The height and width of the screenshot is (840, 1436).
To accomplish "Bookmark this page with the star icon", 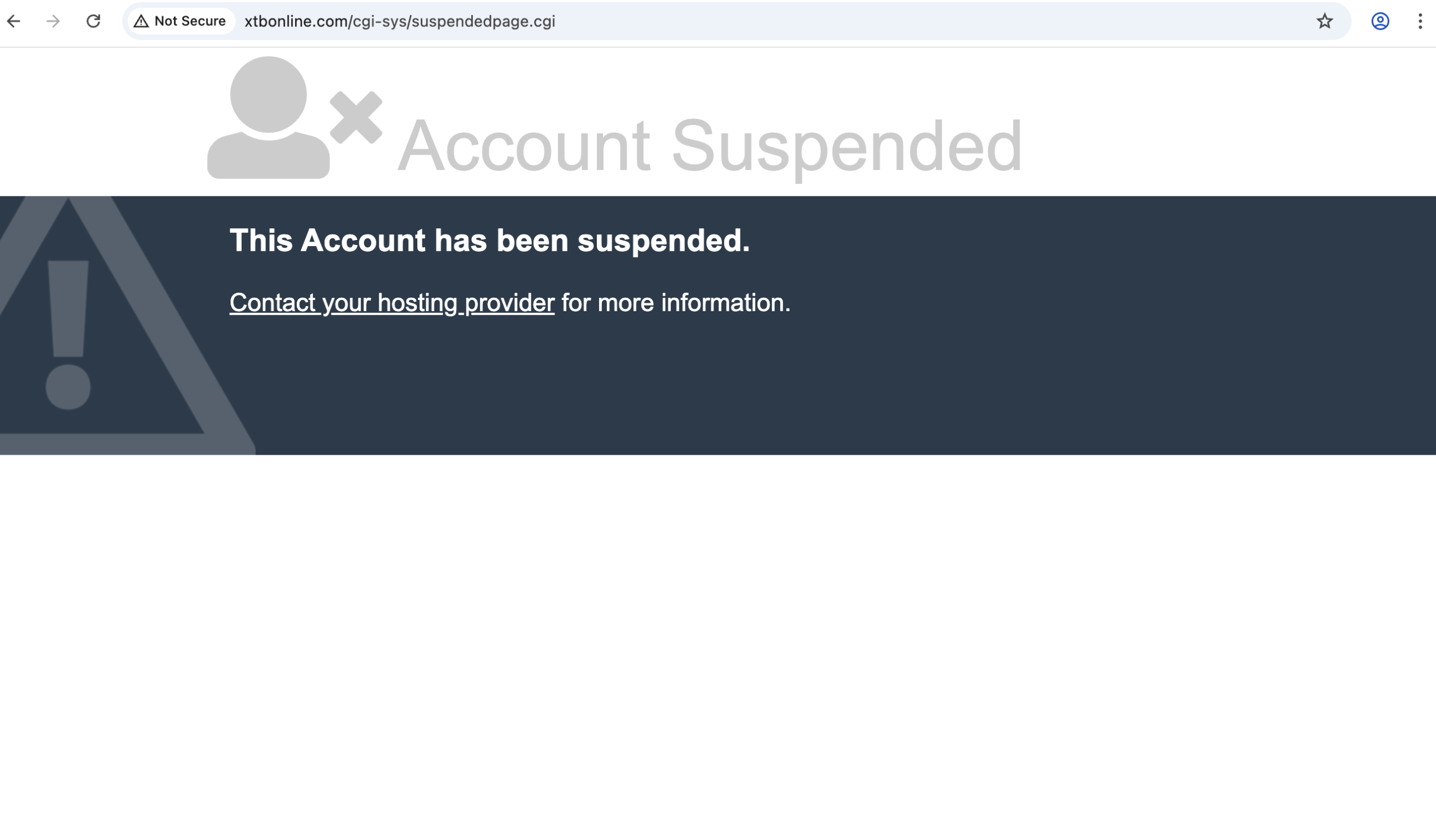I will (1324, 22).
